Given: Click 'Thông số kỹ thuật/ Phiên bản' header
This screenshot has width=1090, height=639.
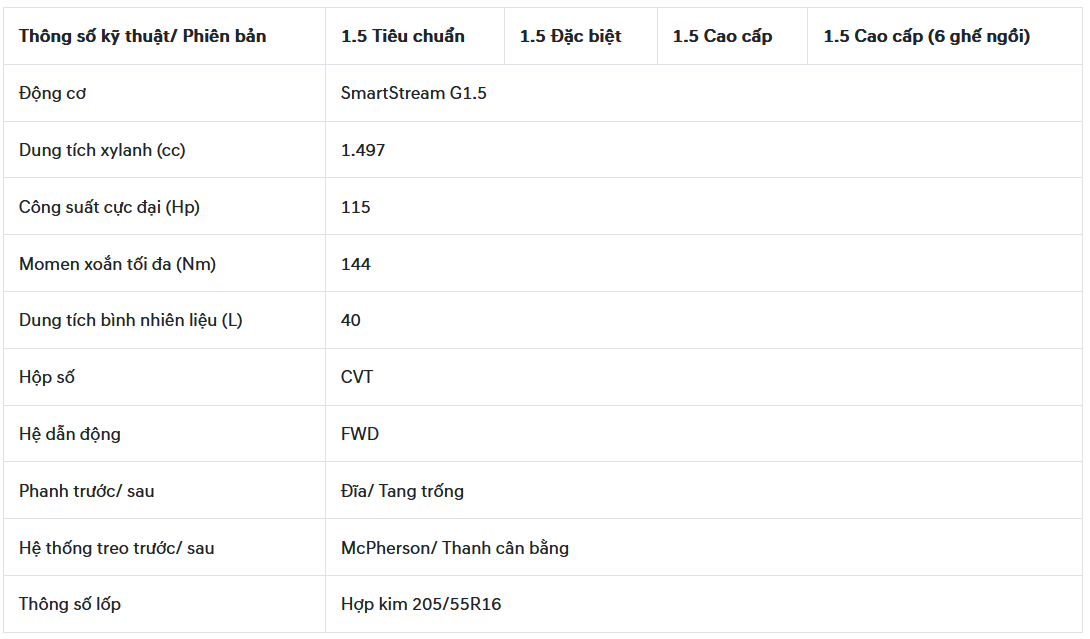Looking at the screenshot, I should coord(143,36).
